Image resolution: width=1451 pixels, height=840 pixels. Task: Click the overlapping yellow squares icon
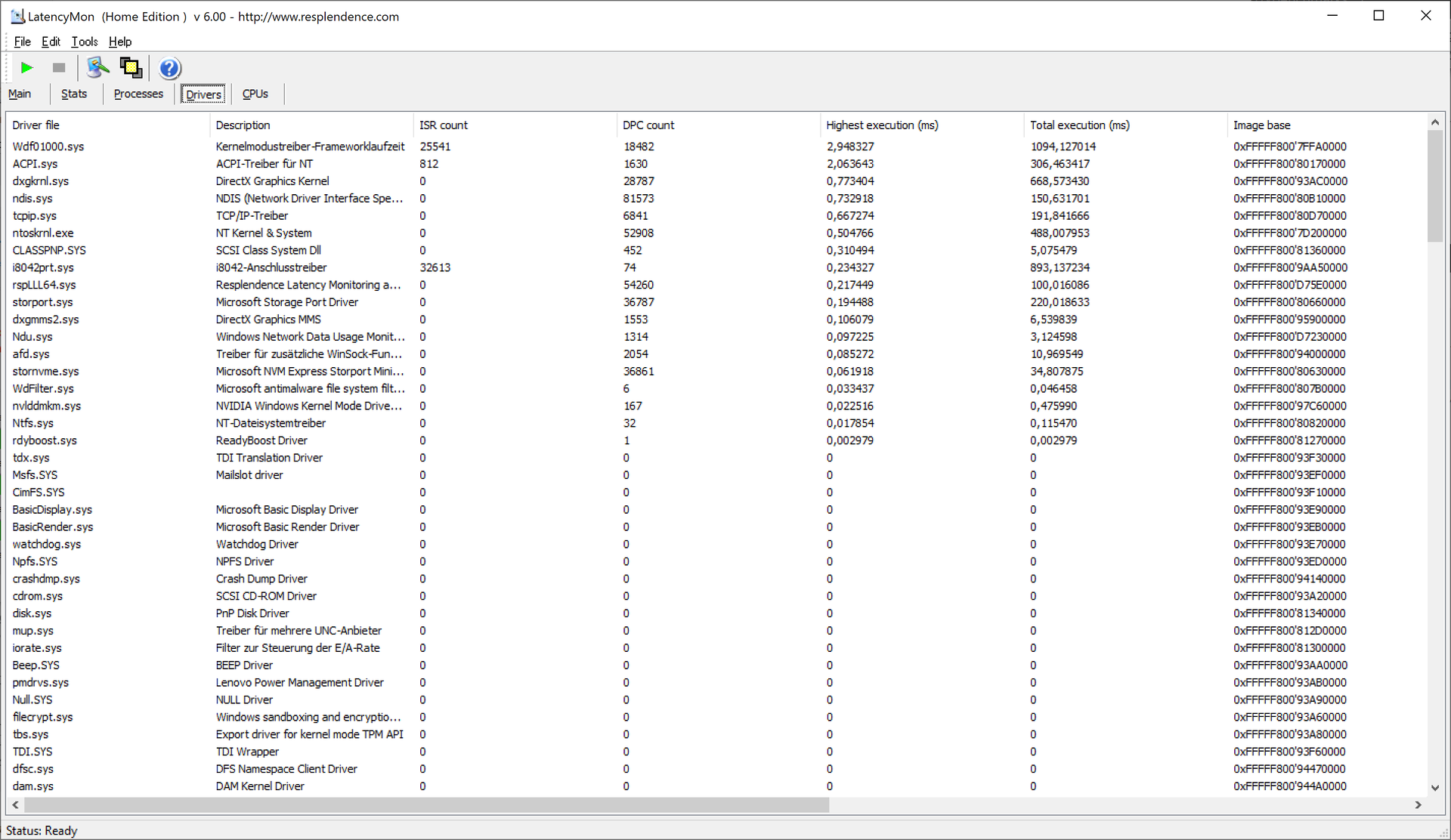point(131,68)
